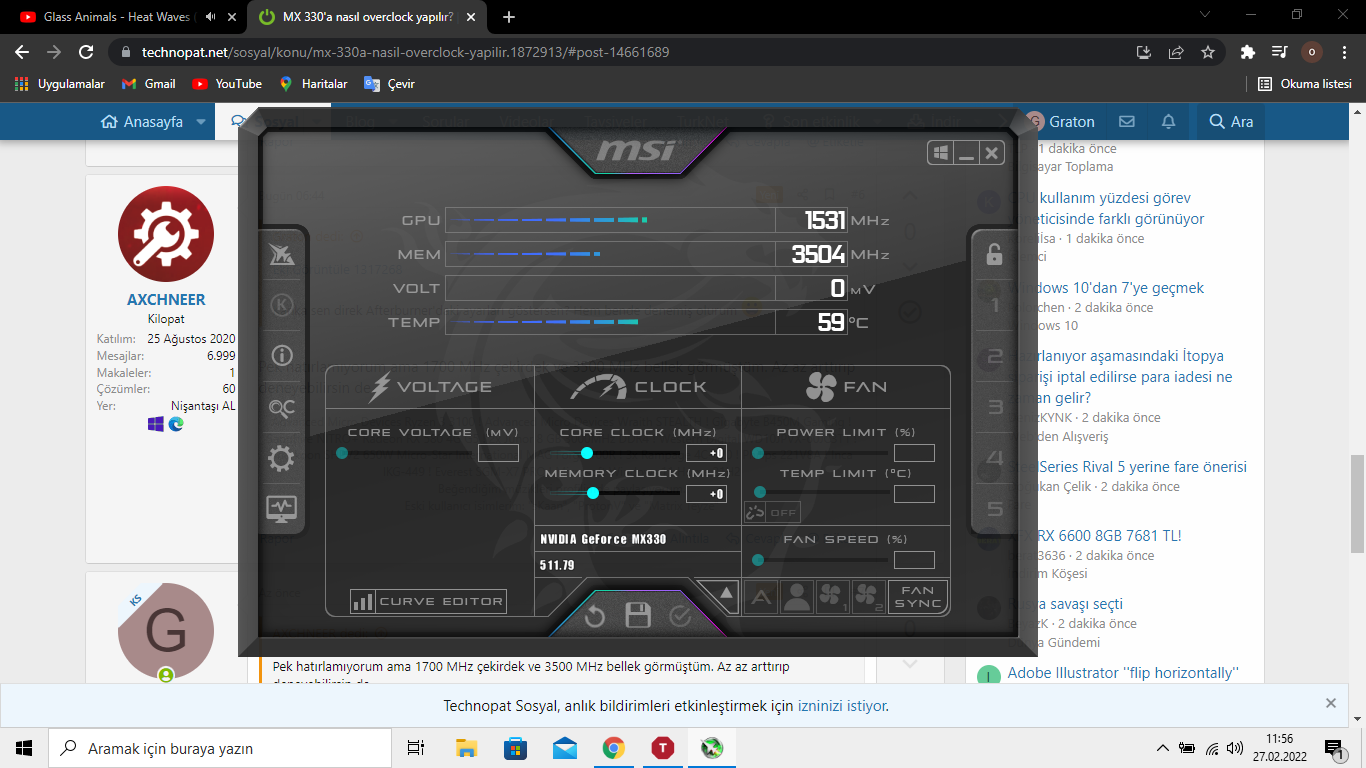This screenshot has height=768, width=1366.
Task: Open the YouTube bookmark
Action: tap(227, 84)
